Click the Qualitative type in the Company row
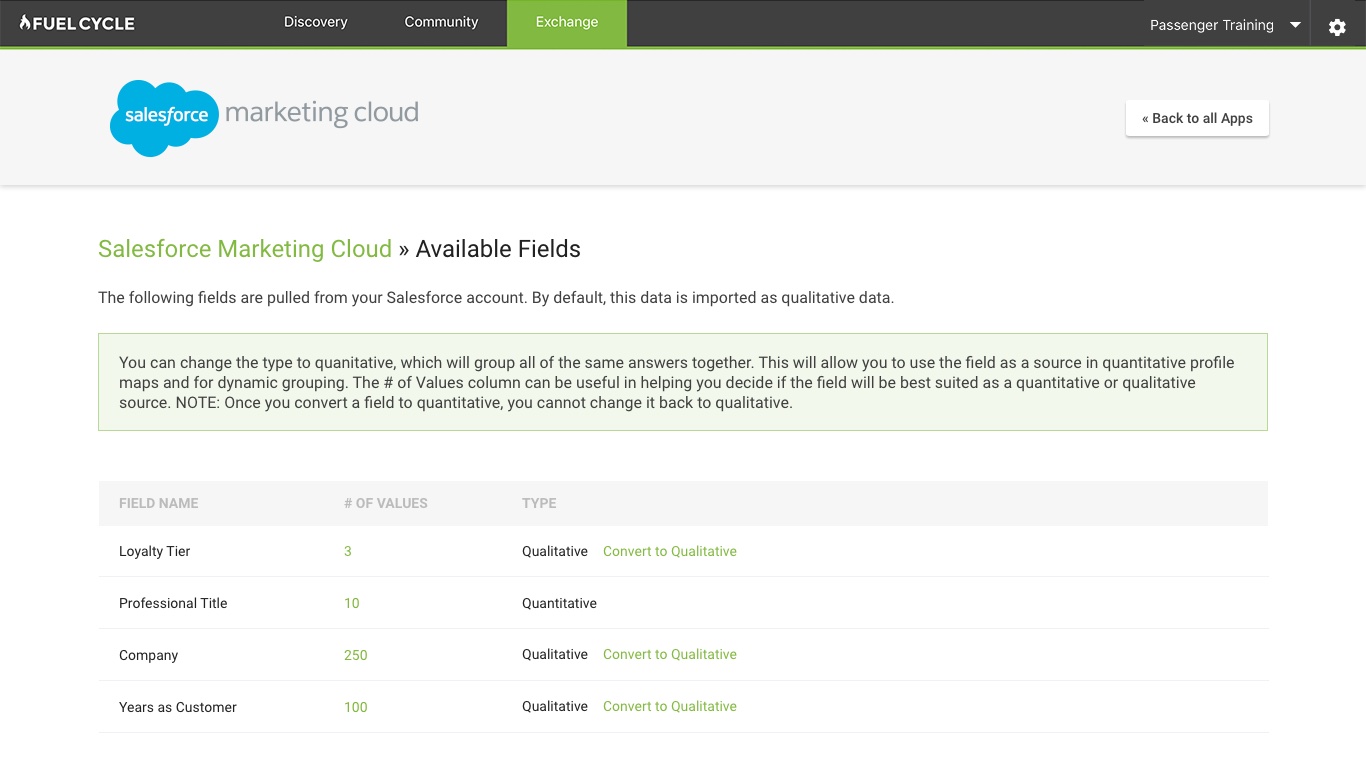1366x783 pixels. point(555,654)
